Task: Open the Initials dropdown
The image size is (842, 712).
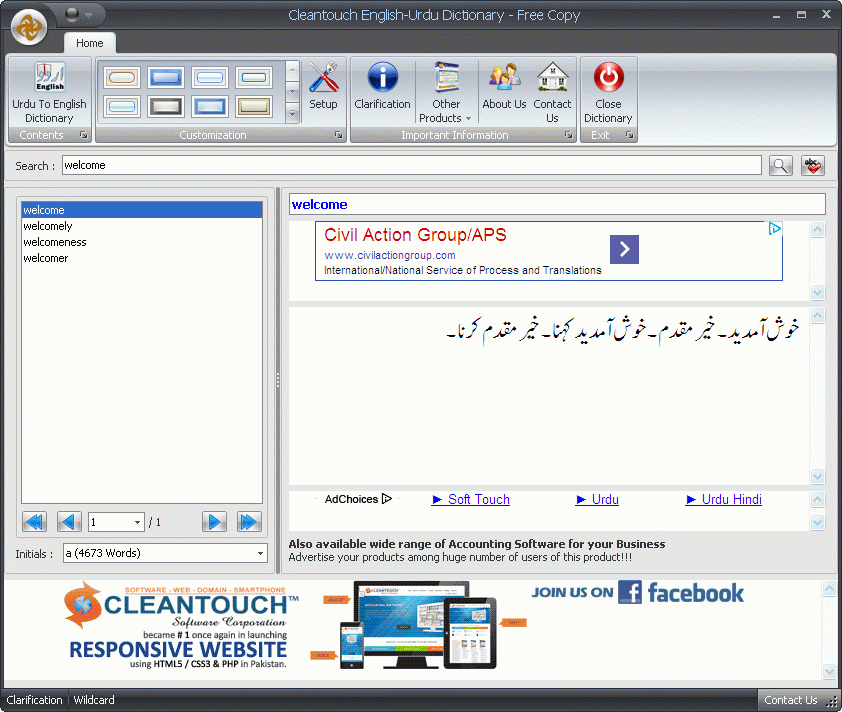Action: click(x=260, y=553)
